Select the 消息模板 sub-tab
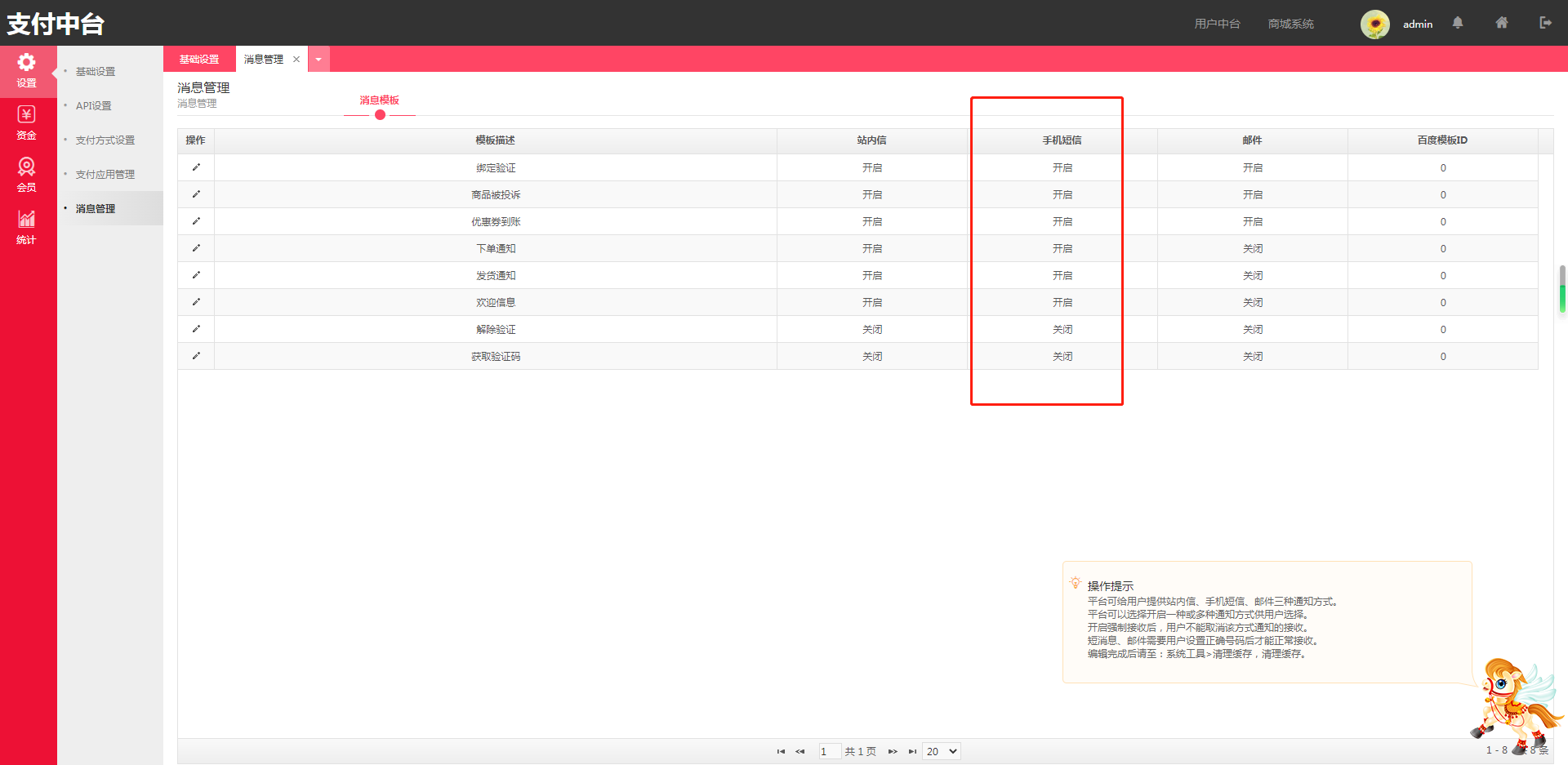 pos(380,100)
